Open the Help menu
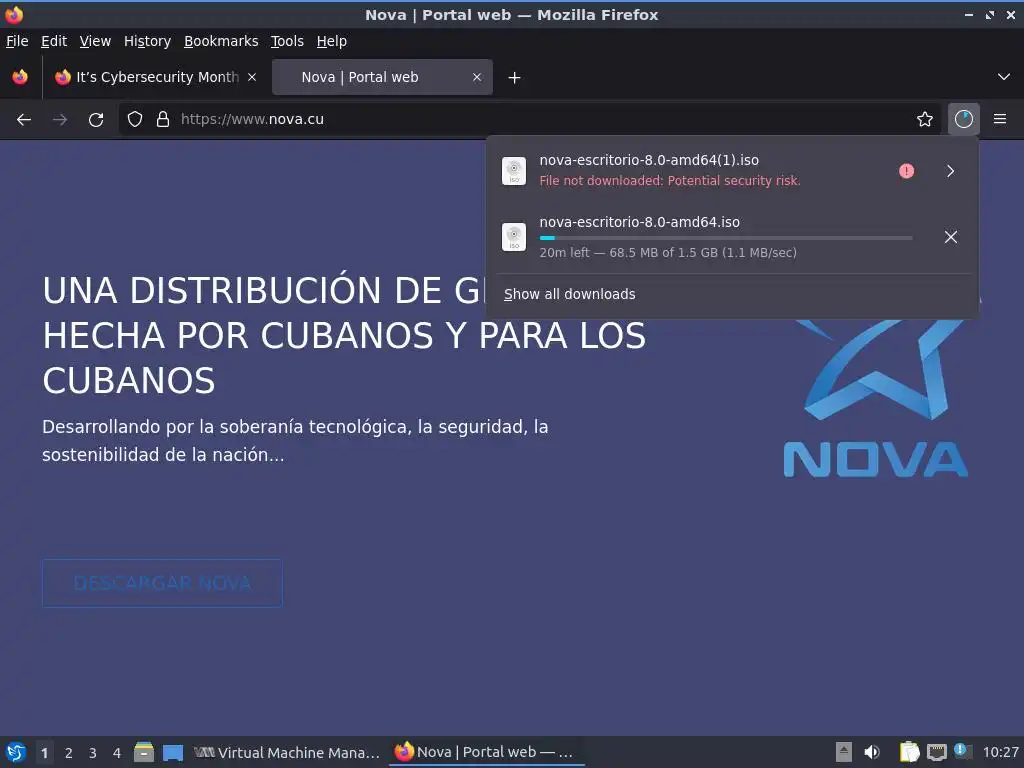This screenshot has width=1024, height=768. point(332,41)
